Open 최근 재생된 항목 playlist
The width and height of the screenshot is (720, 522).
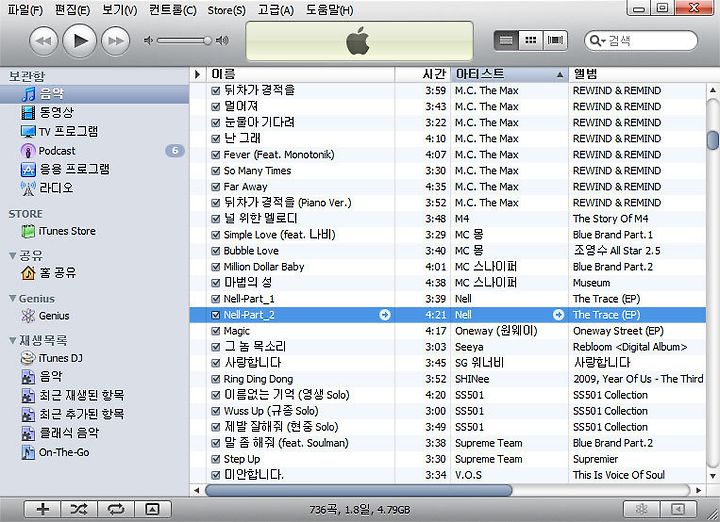coord(94,396)
